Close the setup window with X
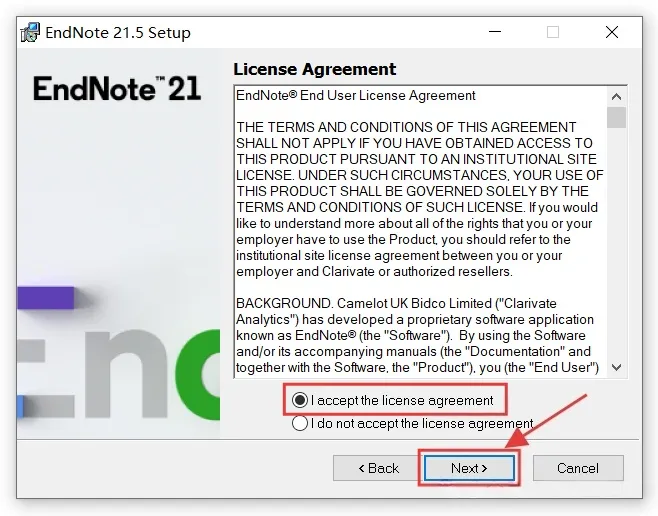Image resolution: width=658 pixels, height=516 pixels. [x=612, y=32]
